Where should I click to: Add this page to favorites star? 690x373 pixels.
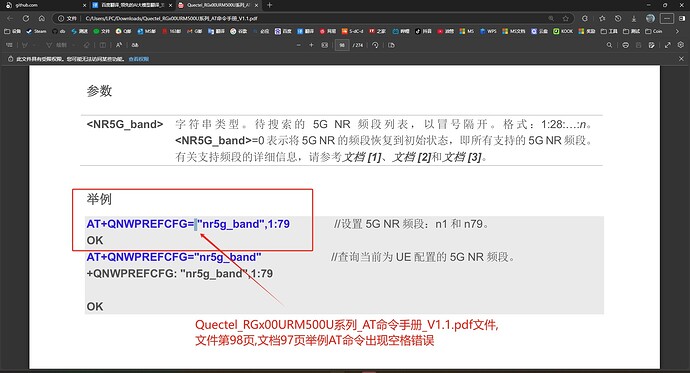(565, 18)
